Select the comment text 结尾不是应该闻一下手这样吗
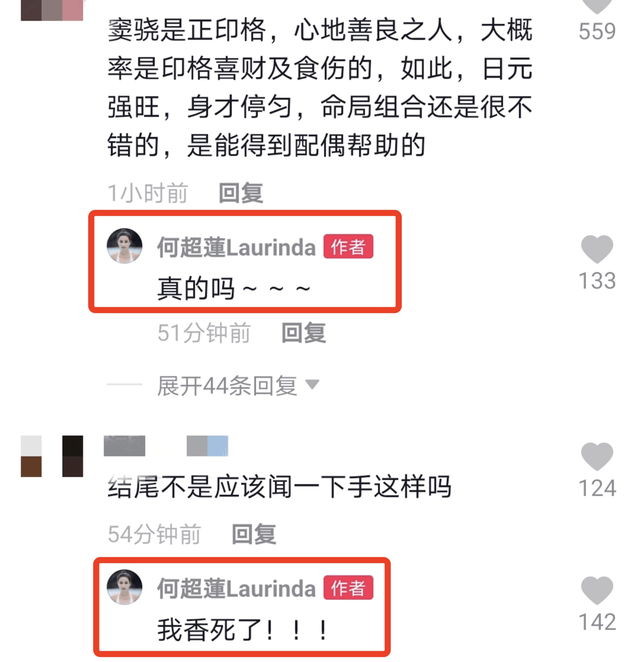Screen dimensions: 640x662 coord(279,487)
